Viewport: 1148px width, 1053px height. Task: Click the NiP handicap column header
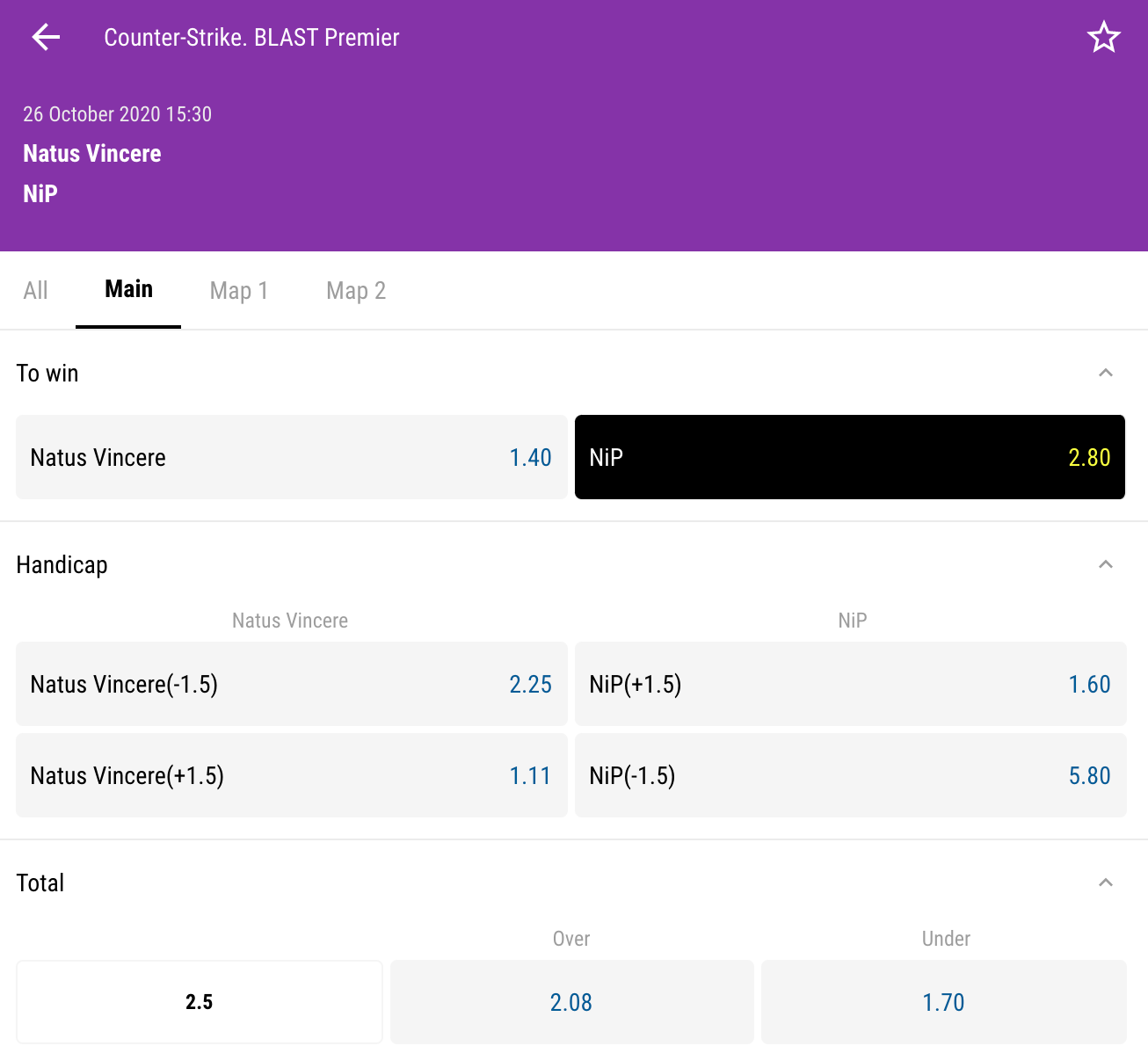pyautogui.click(x=853, y=621)
